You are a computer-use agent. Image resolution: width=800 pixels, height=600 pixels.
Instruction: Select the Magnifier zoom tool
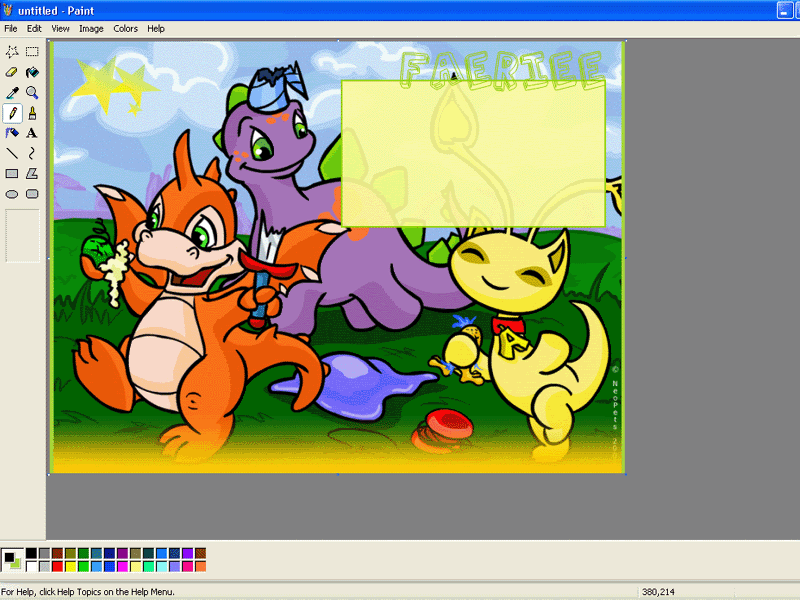32,92
